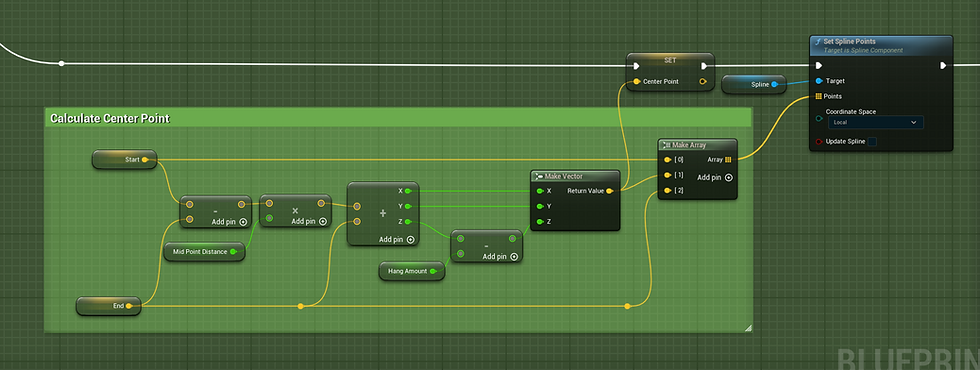This screenshot has width=980, height=370.
Task: Select the Z input pin on Make Vector
Action: [540, 222]
